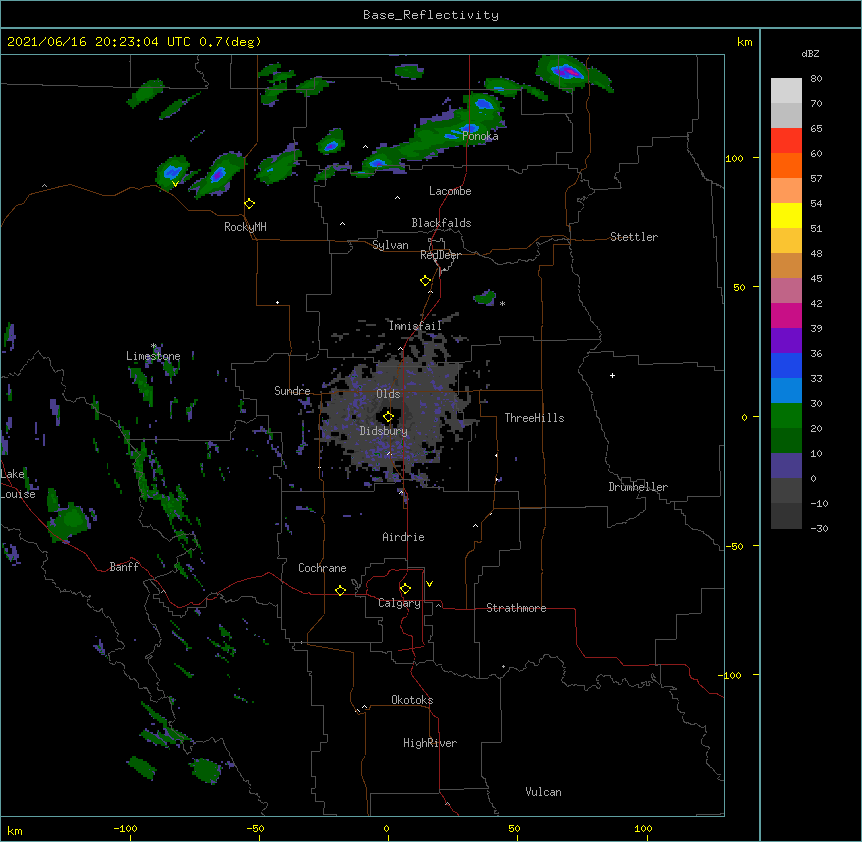Click the HighRiver label
The width and height of the screenshot is (862, 842).
pyautogui.click(x=430, y=743)
